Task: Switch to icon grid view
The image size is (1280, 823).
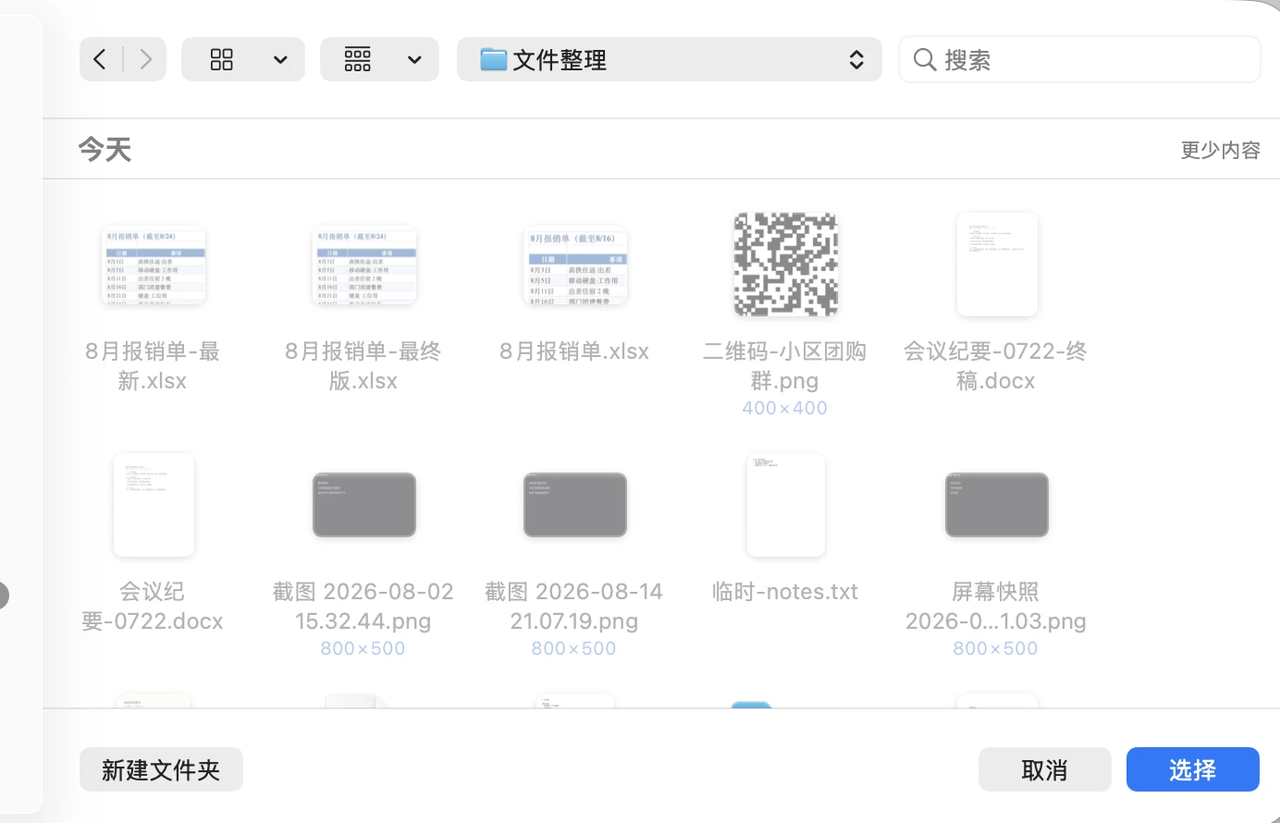Action: pyautogui.click(x=222, y=60)
